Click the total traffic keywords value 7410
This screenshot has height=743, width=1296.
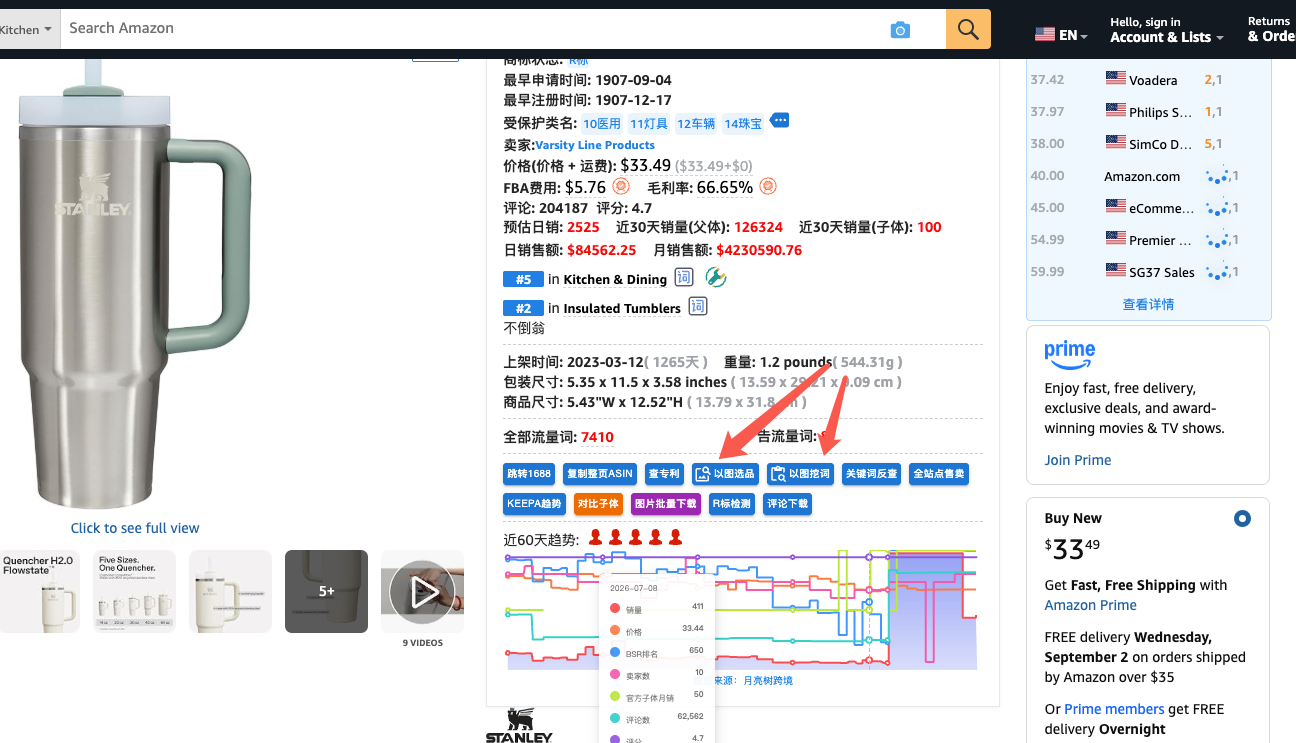click(597, 437)
